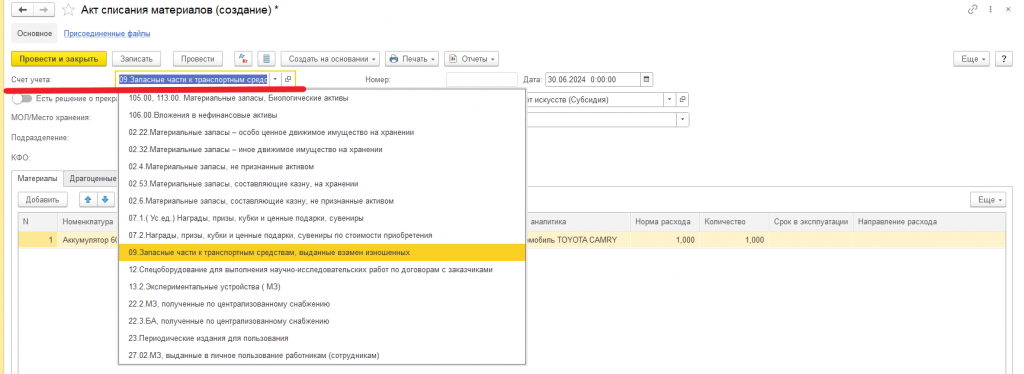Open the calendar picker for Дата
Screen dimensions: 1024x374
pos(646,79)
